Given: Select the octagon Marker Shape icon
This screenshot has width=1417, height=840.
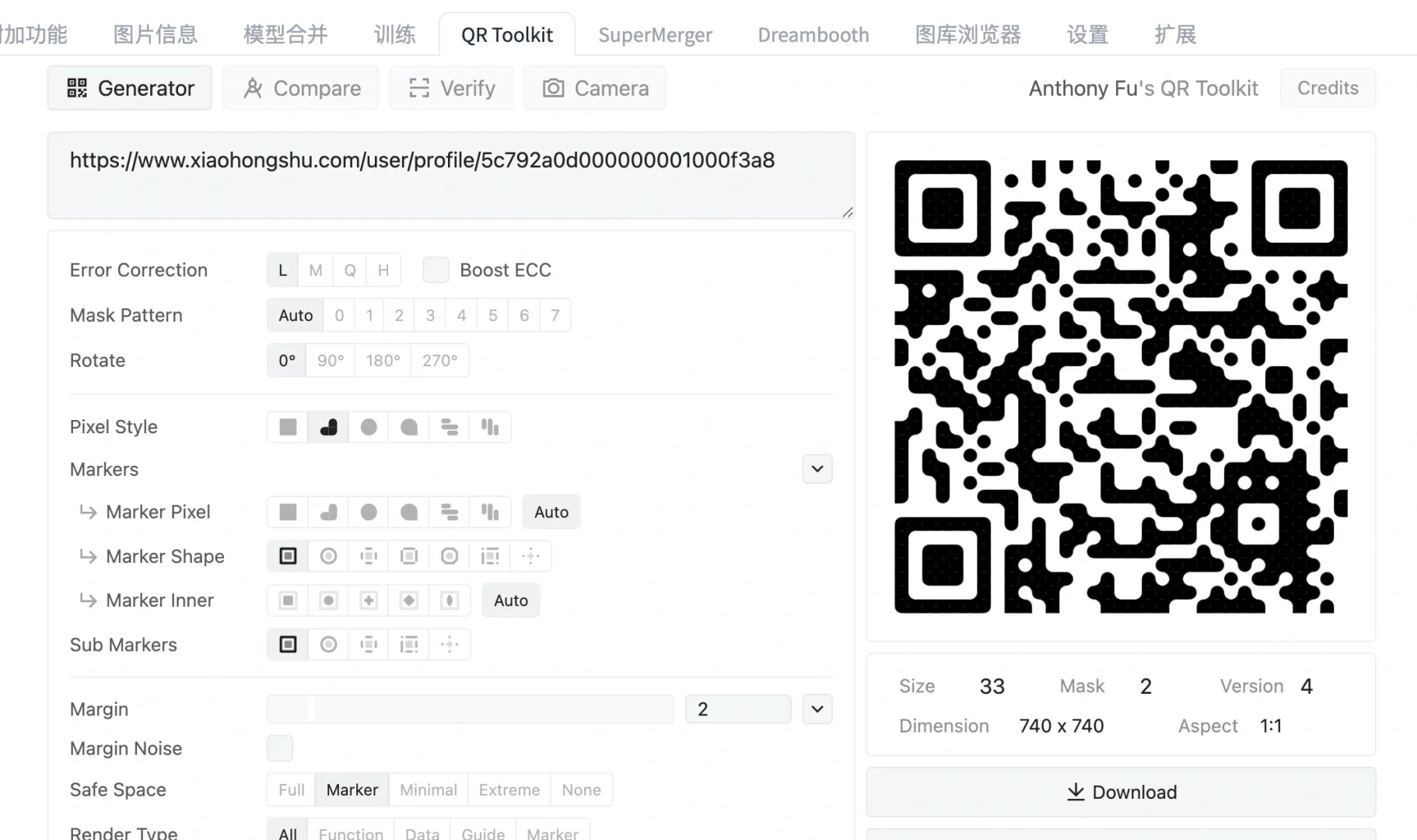Looking at the screenshot, I should (x=449, y=556).
